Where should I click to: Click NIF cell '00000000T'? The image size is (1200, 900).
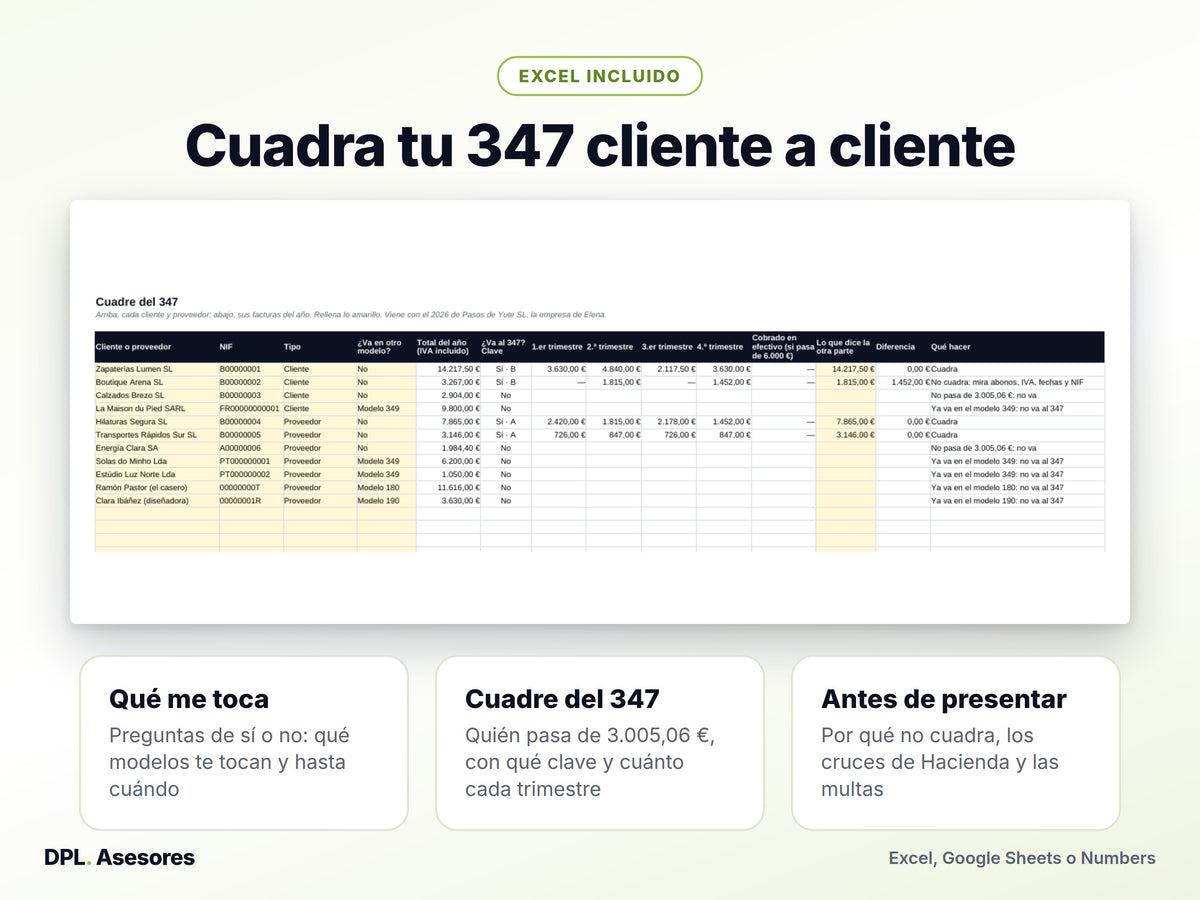[251, 487]
